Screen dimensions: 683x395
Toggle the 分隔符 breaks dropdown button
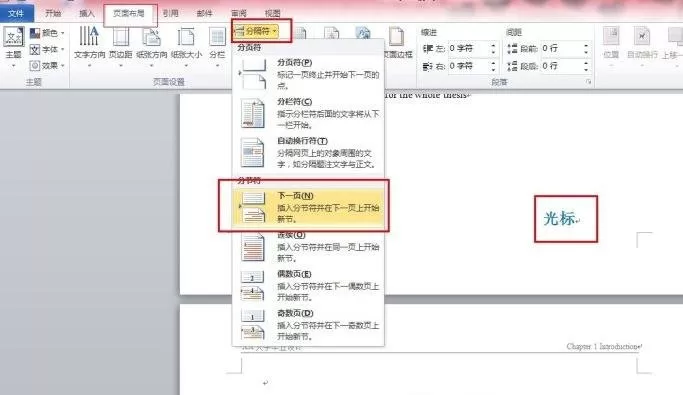[x=256, y=31]
